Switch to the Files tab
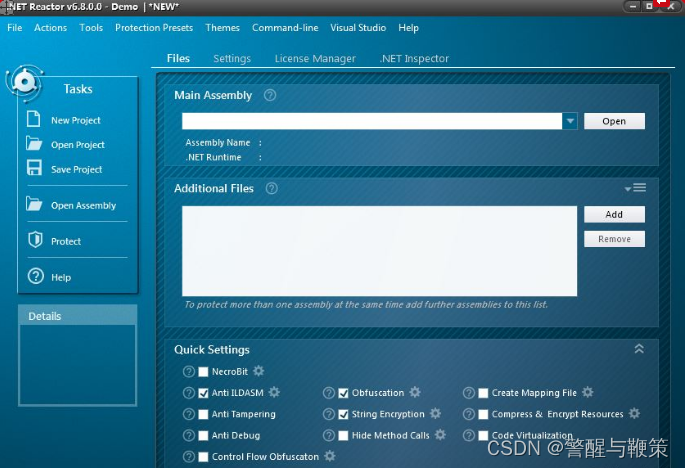 [178, 58]
